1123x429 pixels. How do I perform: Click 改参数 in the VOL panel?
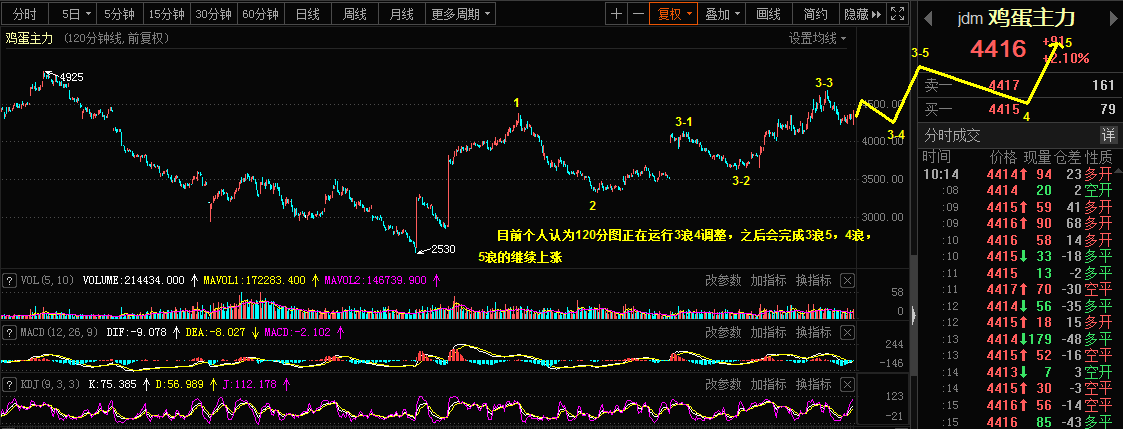click(723, 281)
